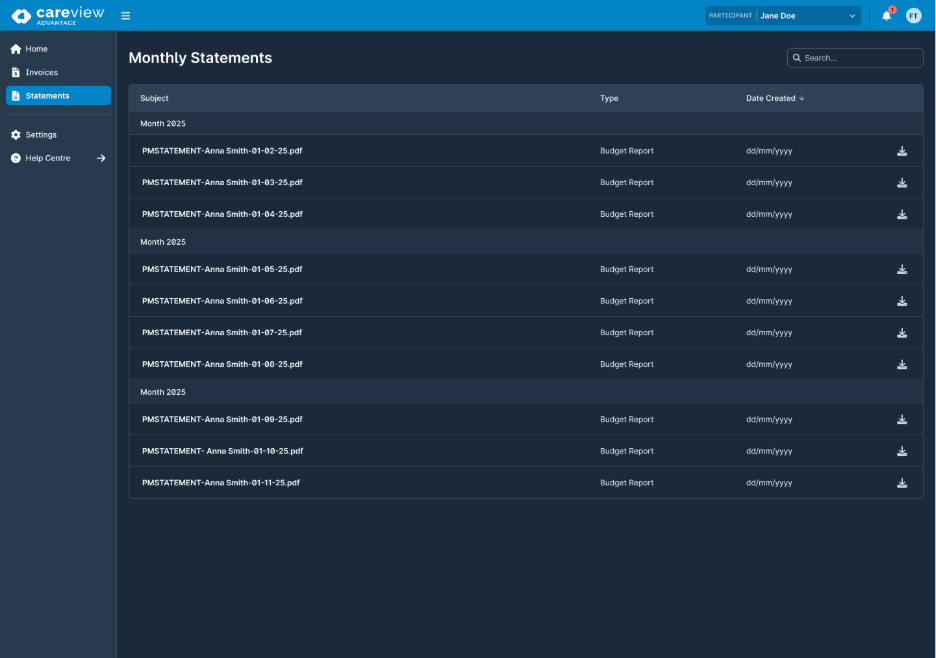The height and width of the screenshot is (658, 936).
Task: Expand the Participant Jane Doe dropdown
Action: coord(807,16)
